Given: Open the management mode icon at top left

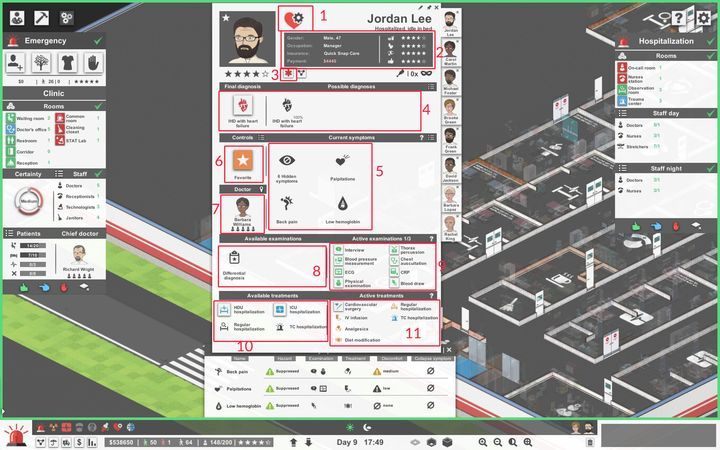Looking at the screenshot, I should [x=17, y=18].
